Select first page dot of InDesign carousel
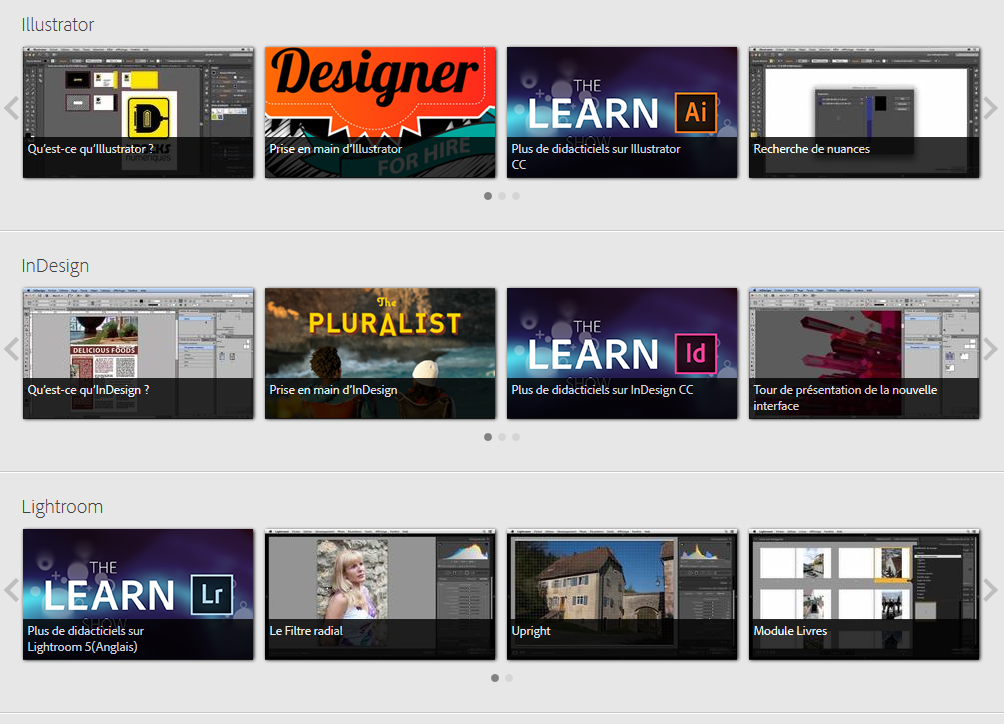This screenshot has width=1004, height=724. click(x=488, y=437)
